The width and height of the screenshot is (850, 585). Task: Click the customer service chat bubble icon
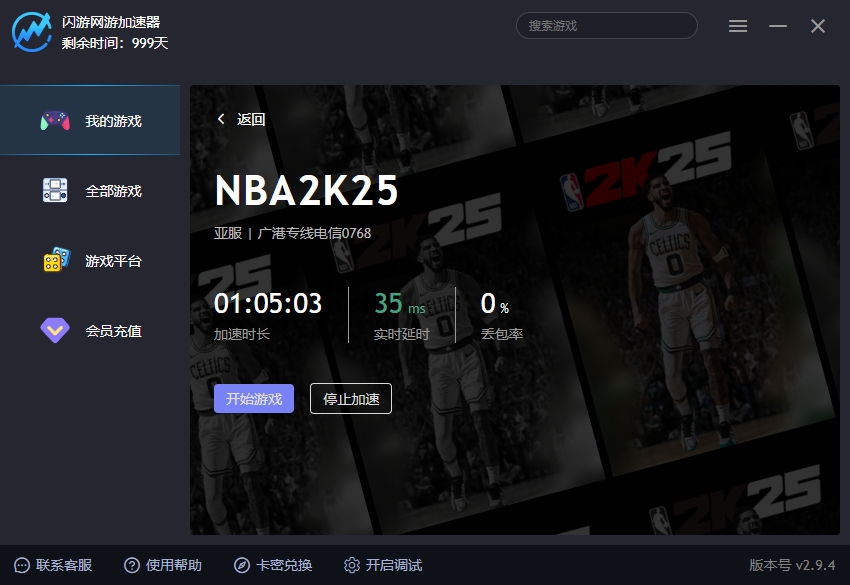coord(22,565)
